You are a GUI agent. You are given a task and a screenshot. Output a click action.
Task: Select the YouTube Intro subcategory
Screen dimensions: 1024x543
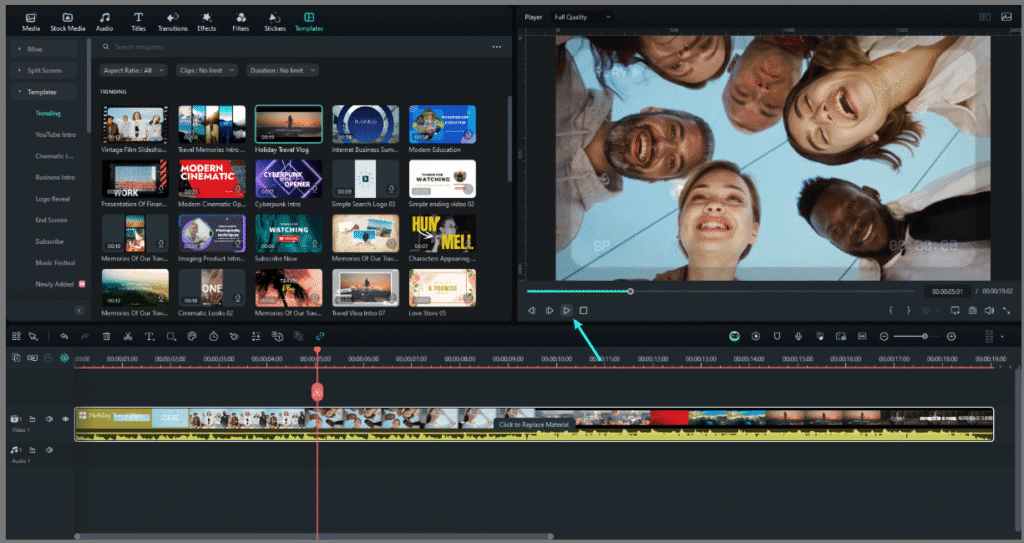pyautogui.click(x=56, y=135)
